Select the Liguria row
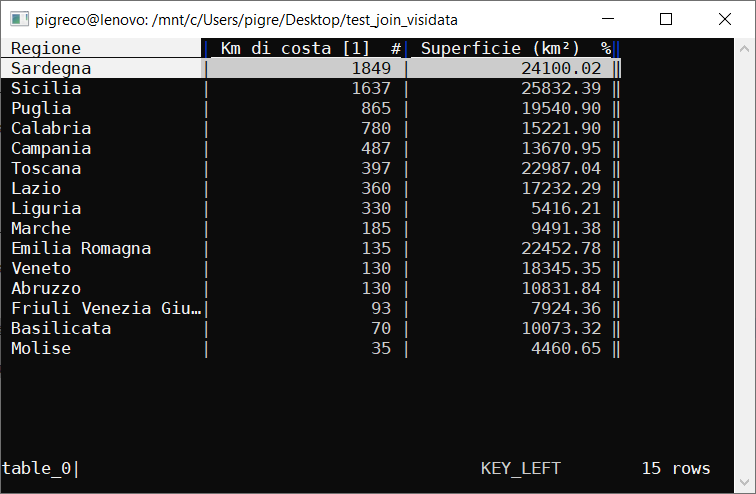 pyautogui.click(x=46, y=209)
